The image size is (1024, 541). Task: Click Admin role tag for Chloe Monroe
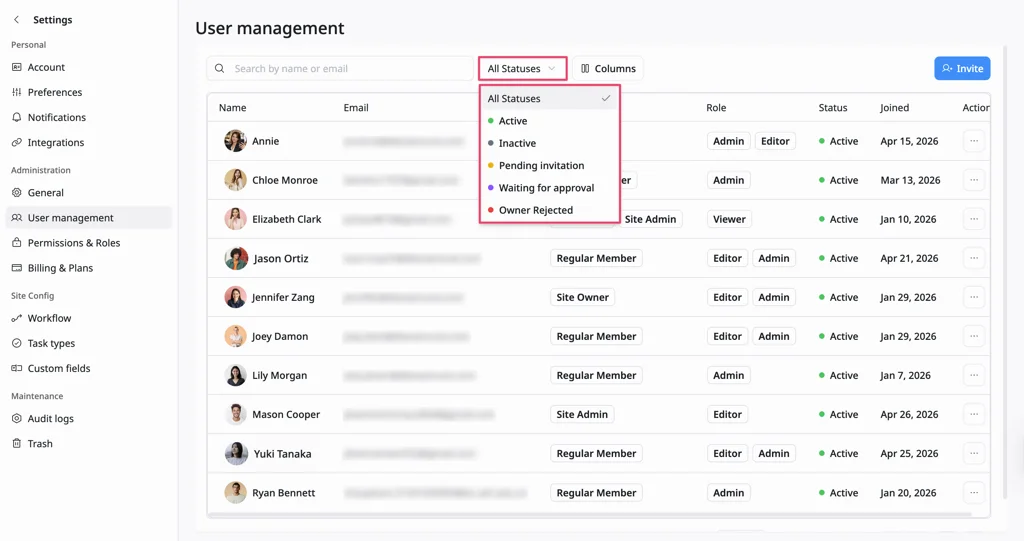pyautogui.click(x=728, y=180)
